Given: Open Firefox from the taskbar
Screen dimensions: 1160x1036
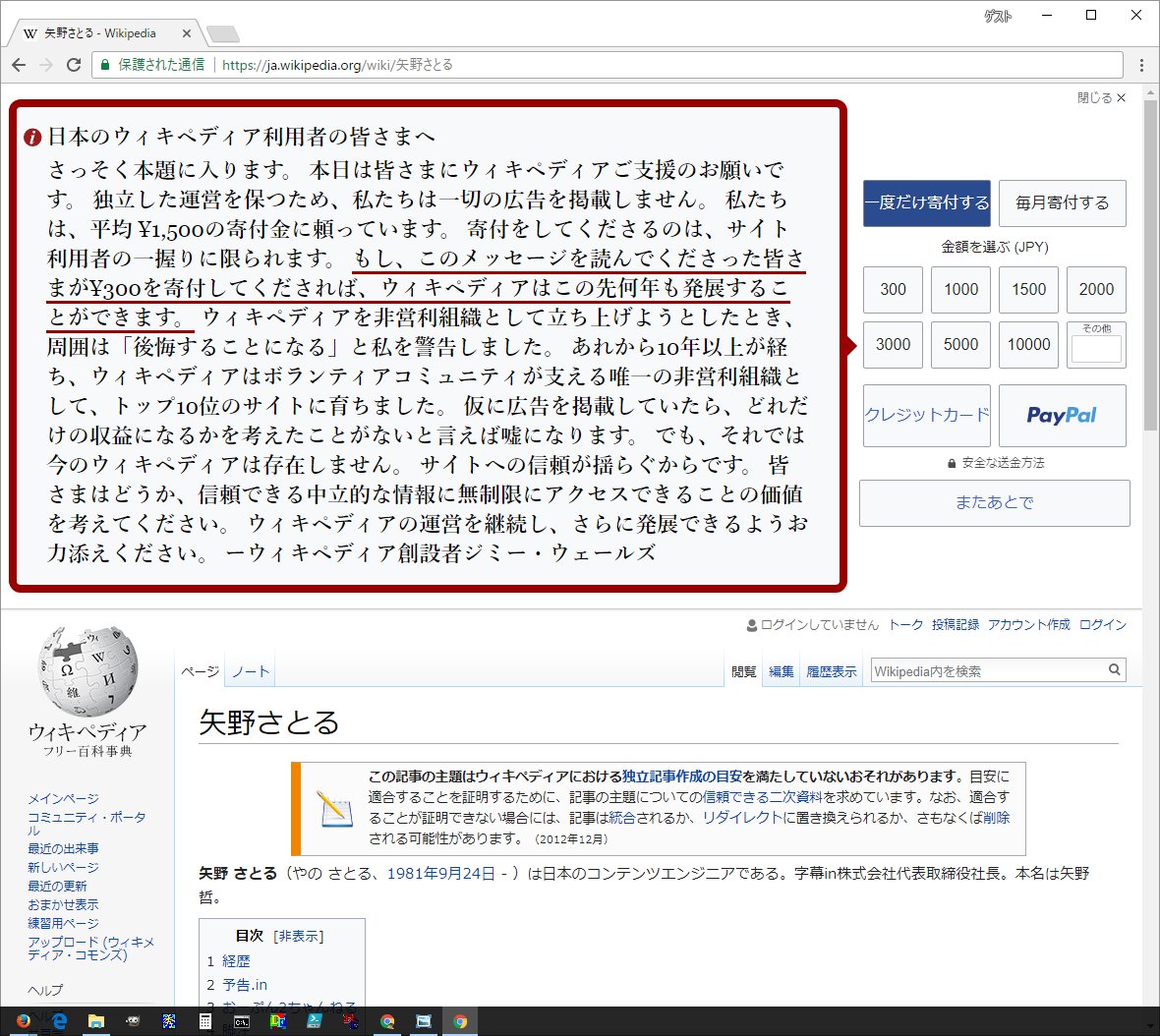Looking at the screenshot, I should (x=24, y=1021).
